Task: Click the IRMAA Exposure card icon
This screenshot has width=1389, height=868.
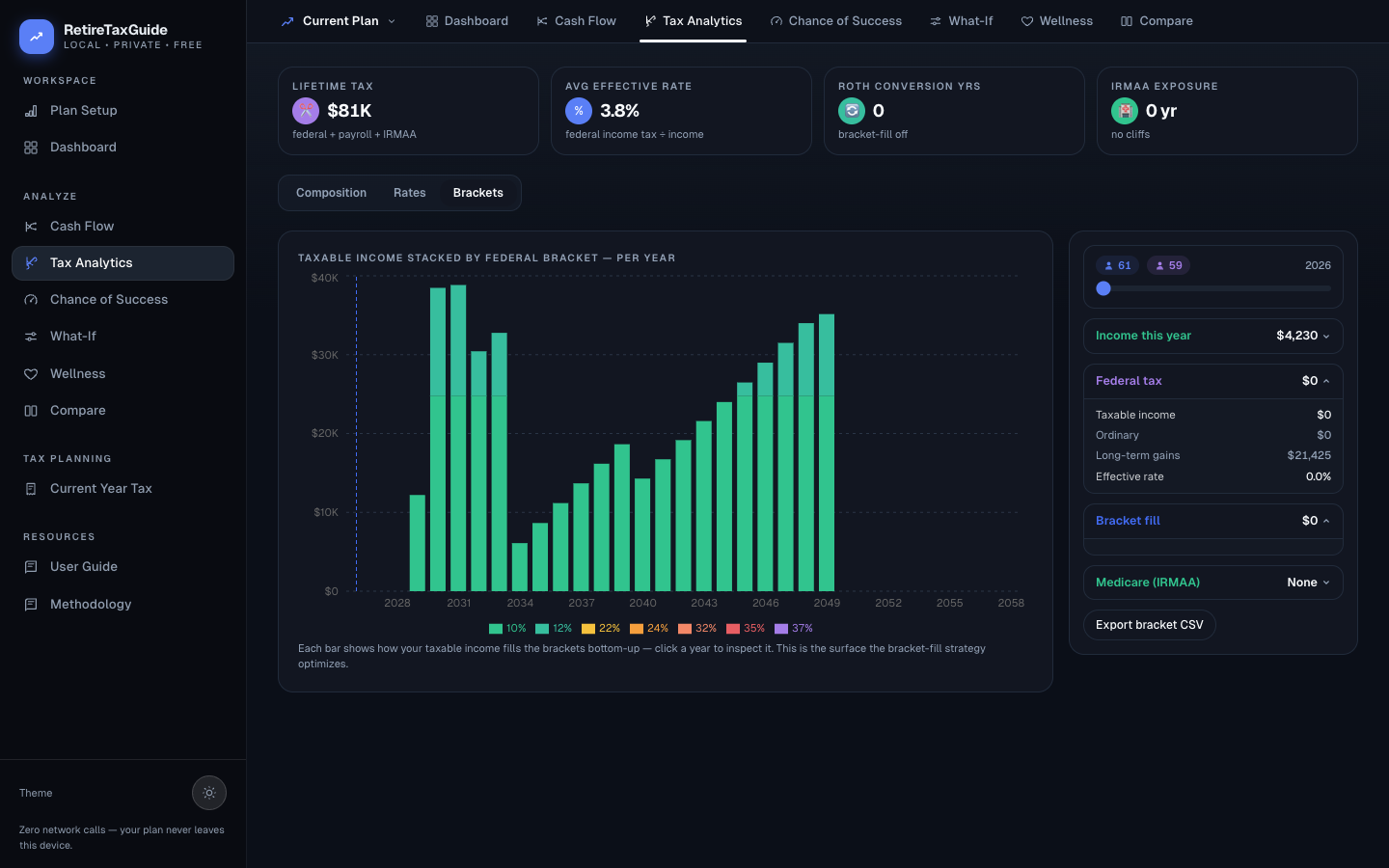Action: point(1125,111)
